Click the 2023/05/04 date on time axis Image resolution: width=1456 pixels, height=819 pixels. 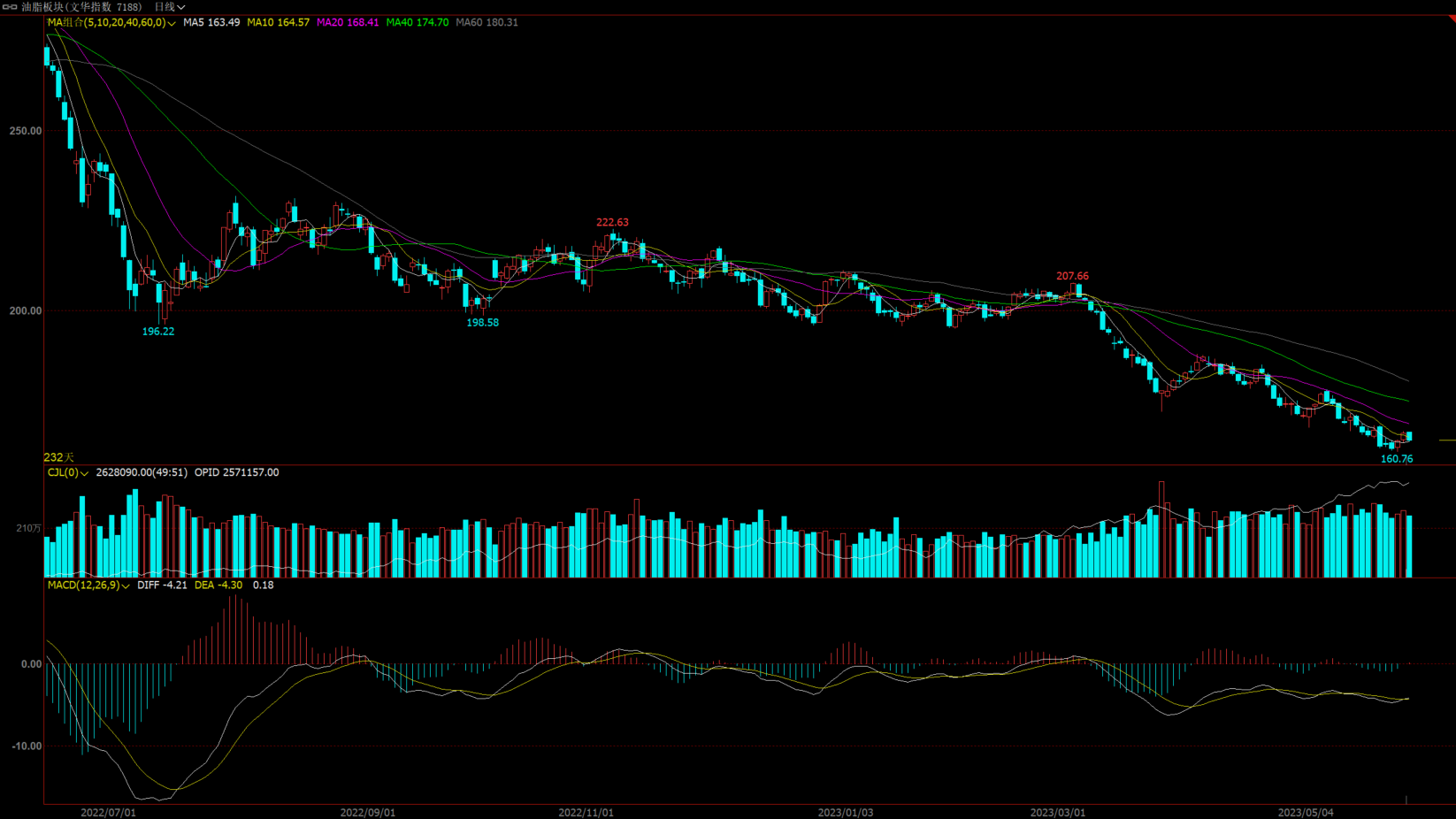click(x=1306, y=812)
